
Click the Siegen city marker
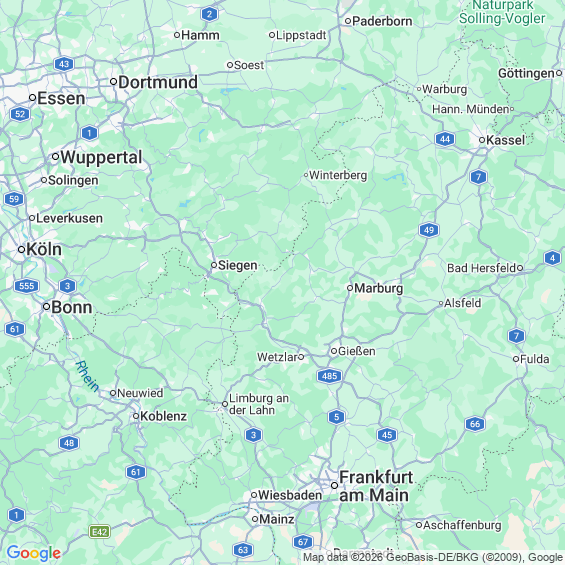[214, 265]
